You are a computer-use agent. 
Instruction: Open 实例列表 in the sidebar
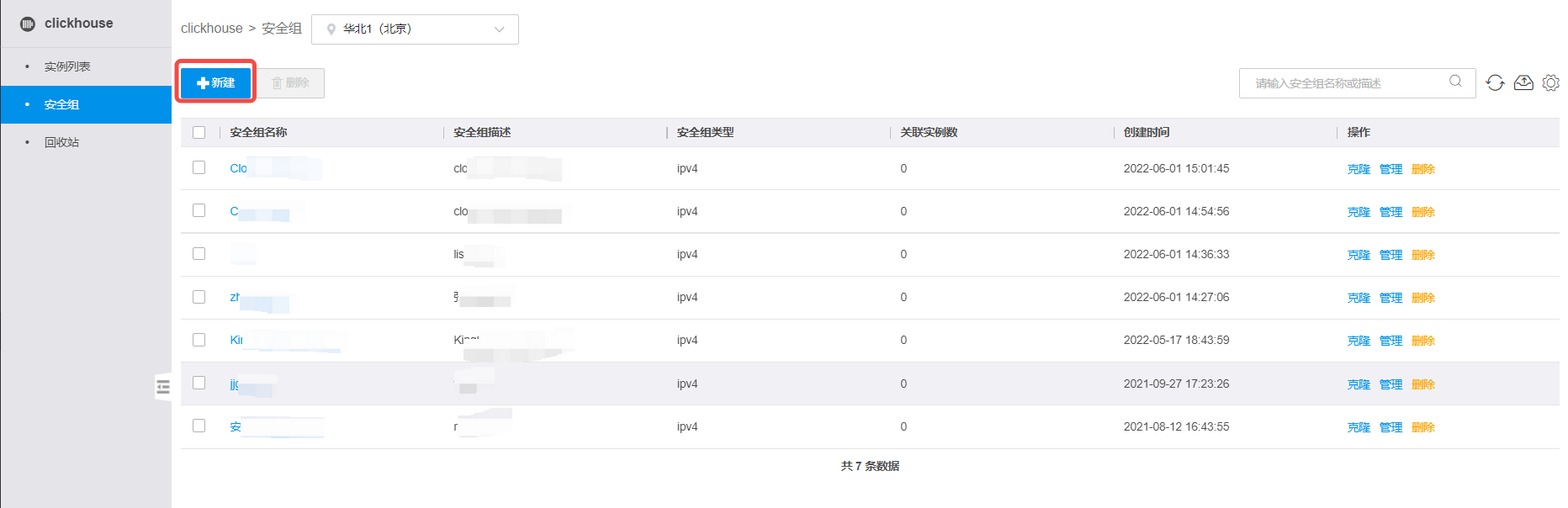pyautogui.click(x=67, y=66)
